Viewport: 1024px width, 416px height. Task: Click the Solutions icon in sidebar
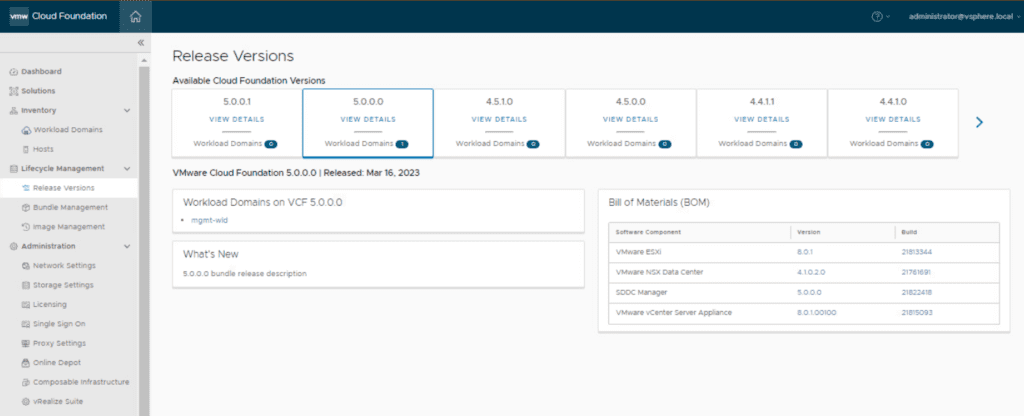14,91
